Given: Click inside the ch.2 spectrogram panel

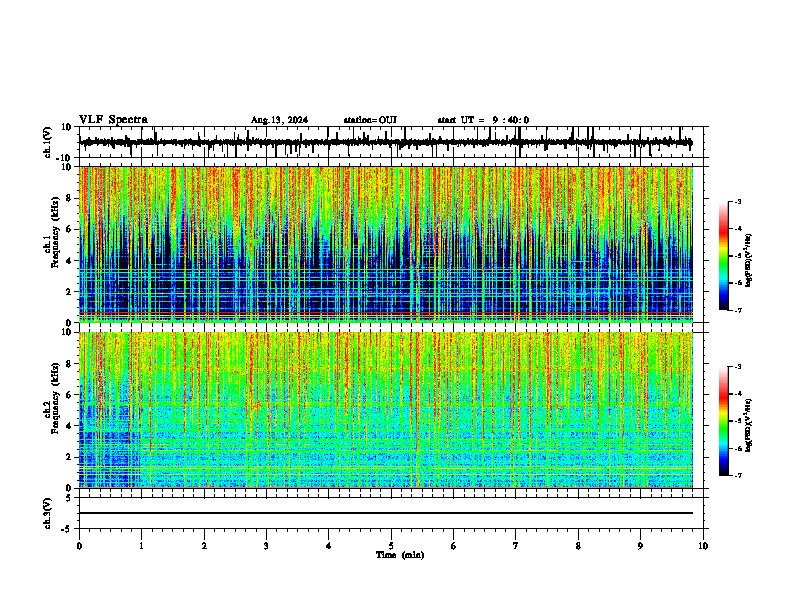Looking at the screenshot, I should 386,410.
